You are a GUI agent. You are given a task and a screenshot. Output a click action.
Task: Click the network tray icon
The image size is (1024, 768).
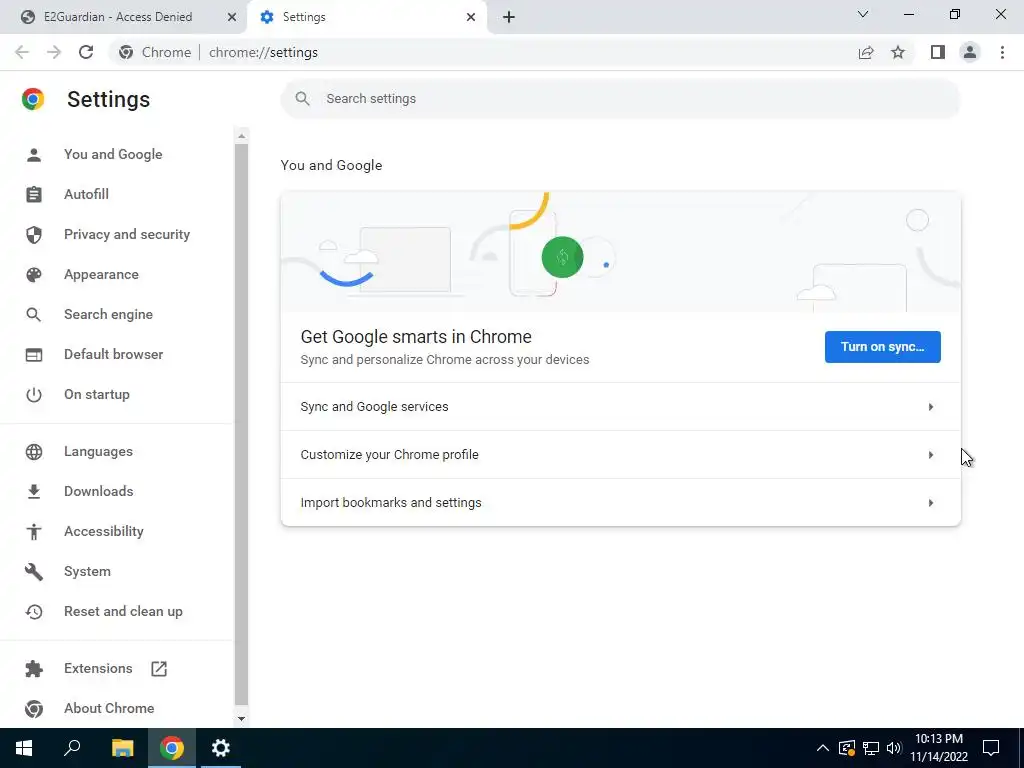[871, 748]
